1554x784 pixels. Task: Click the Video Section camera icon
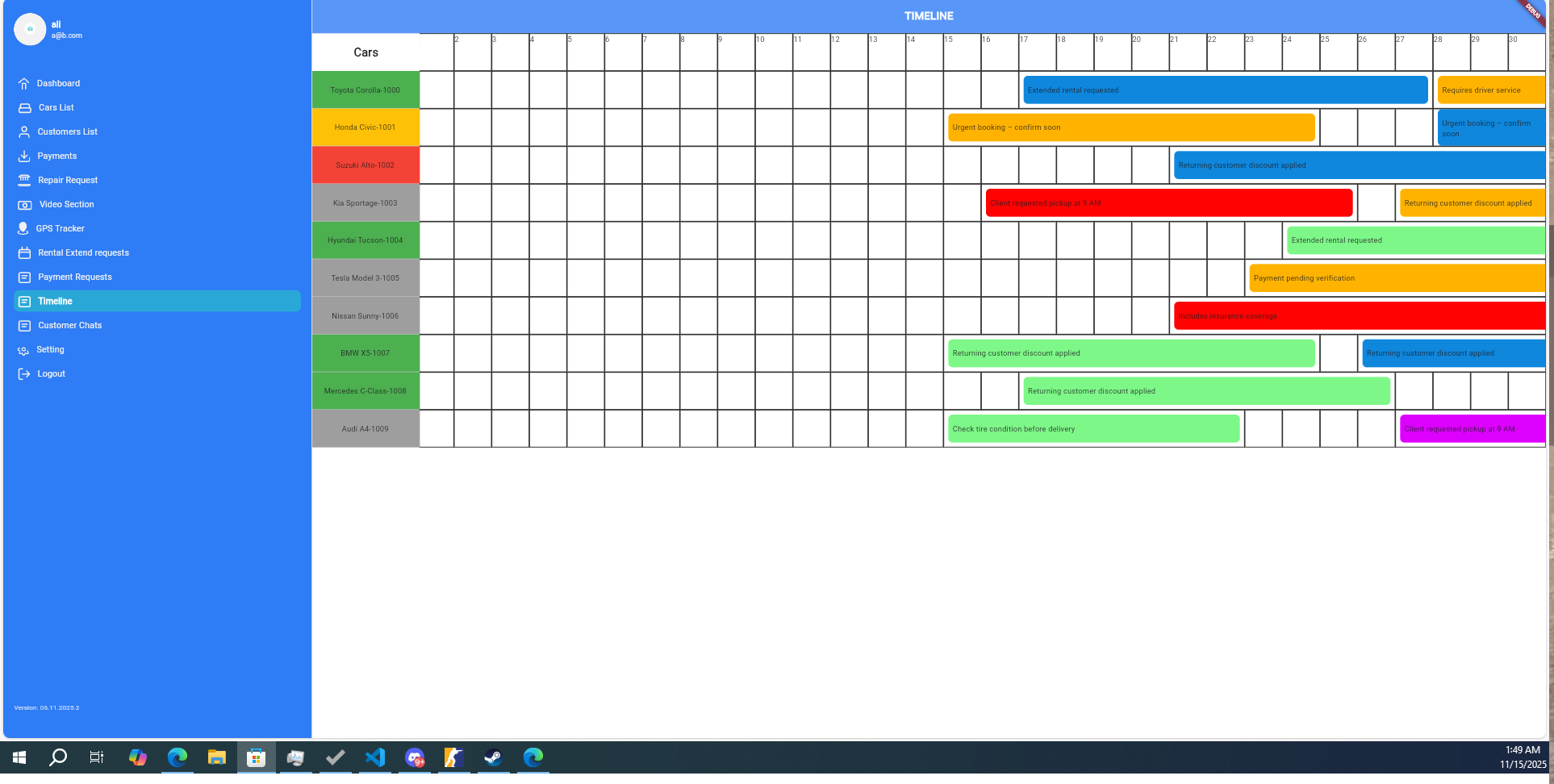pyautogui.click(x=25, y=205)
